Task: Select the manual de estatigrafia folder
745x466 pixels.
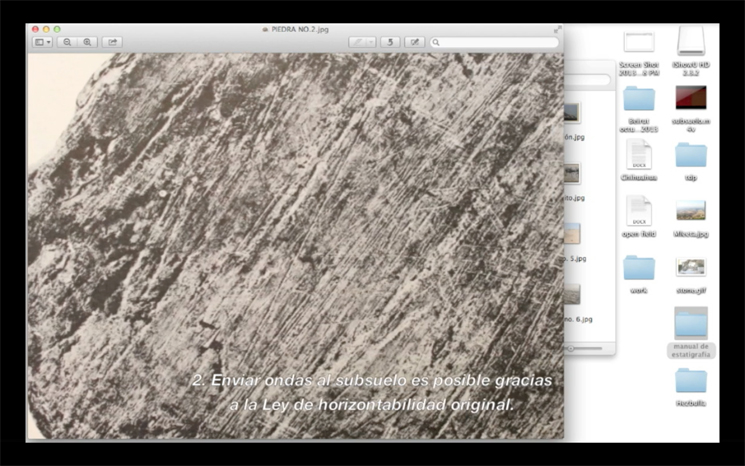Action: (690, 323)
